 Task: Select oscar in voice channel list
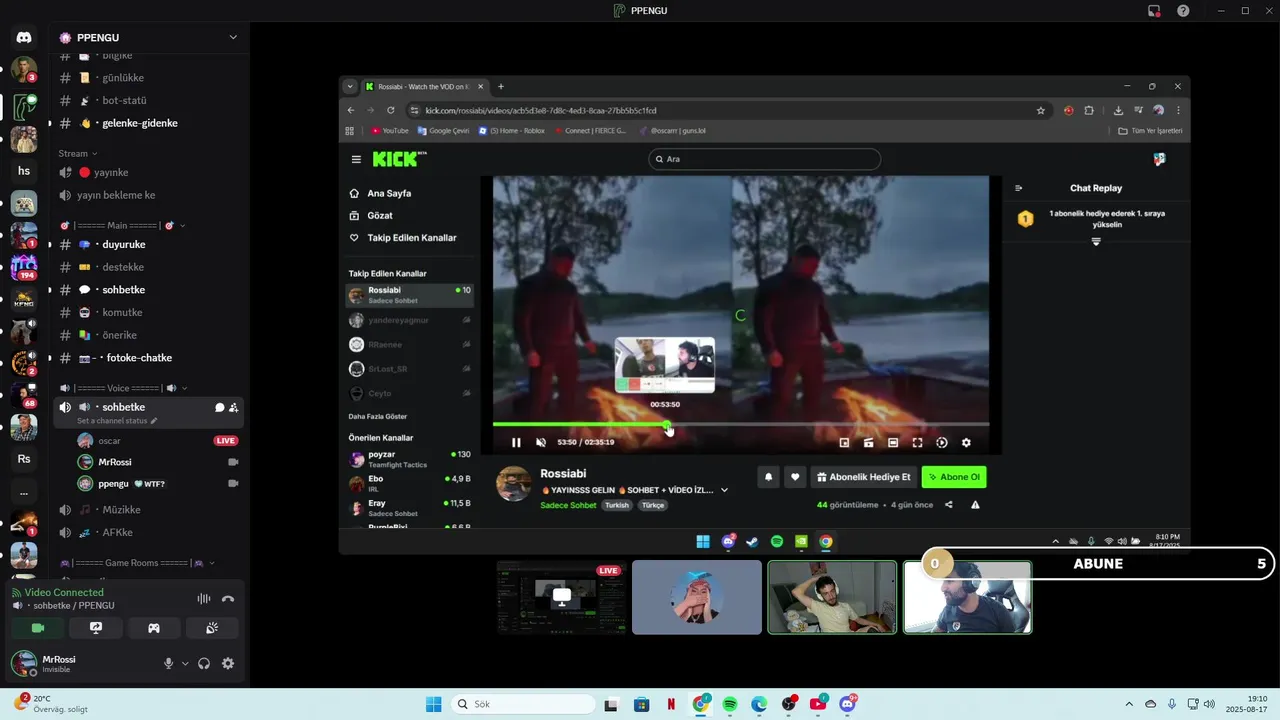coord(158,440)
